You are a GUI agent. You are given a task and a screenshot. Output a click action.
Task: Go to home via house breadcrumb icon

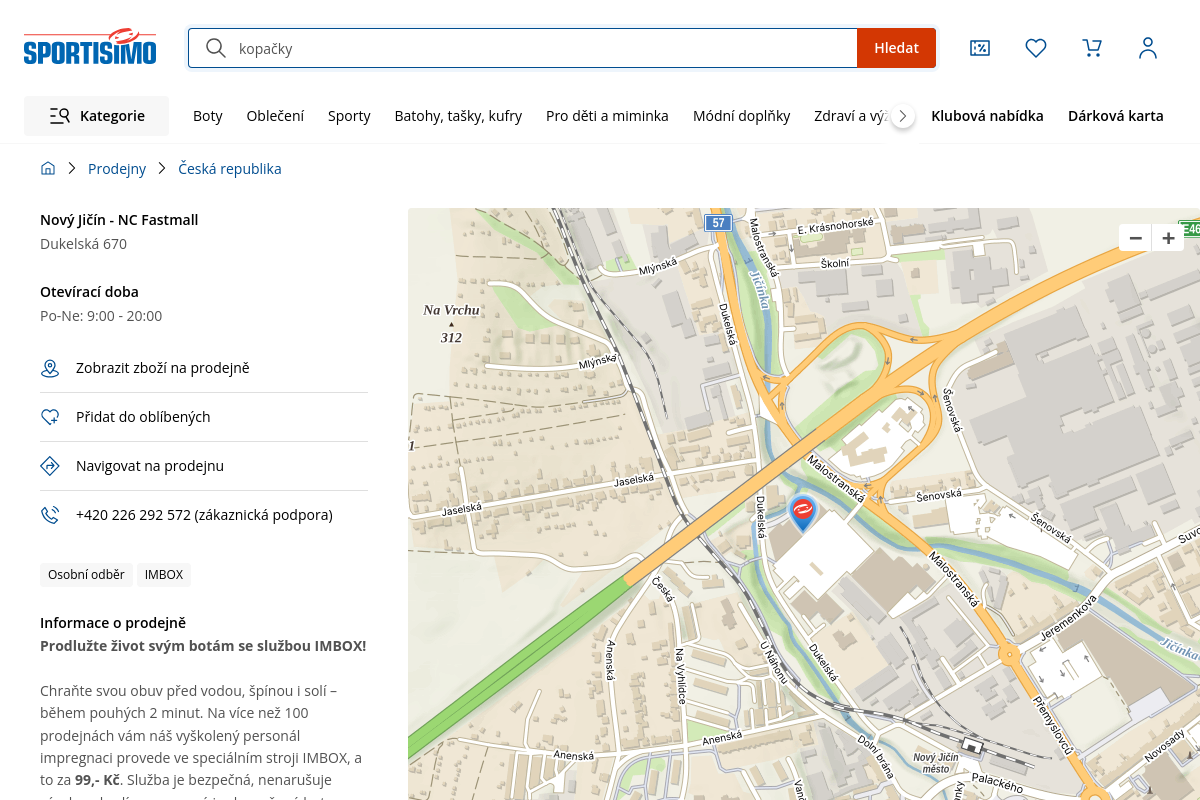click(x=48, y=169)
